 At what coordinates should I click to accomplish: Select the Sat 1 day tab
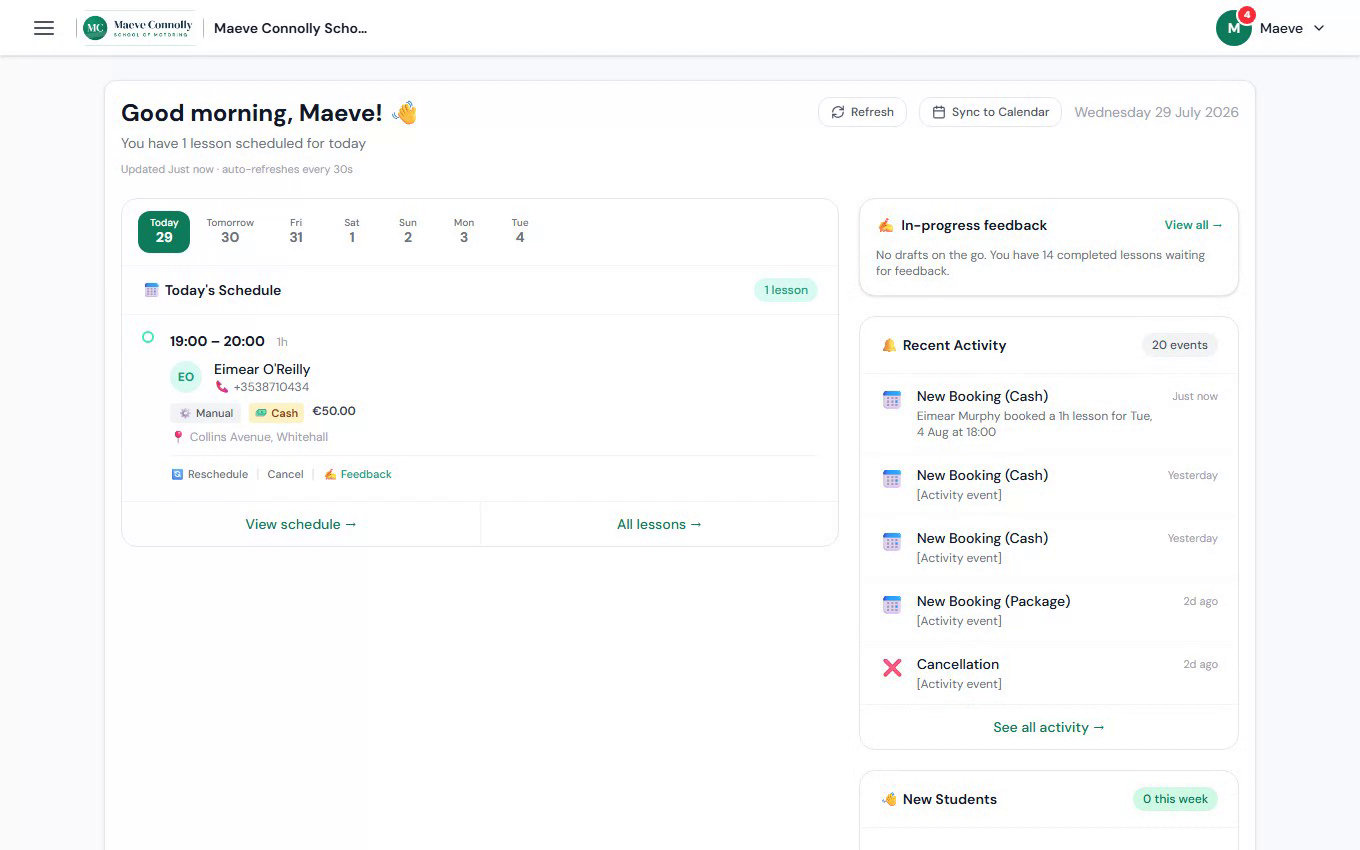352,231
